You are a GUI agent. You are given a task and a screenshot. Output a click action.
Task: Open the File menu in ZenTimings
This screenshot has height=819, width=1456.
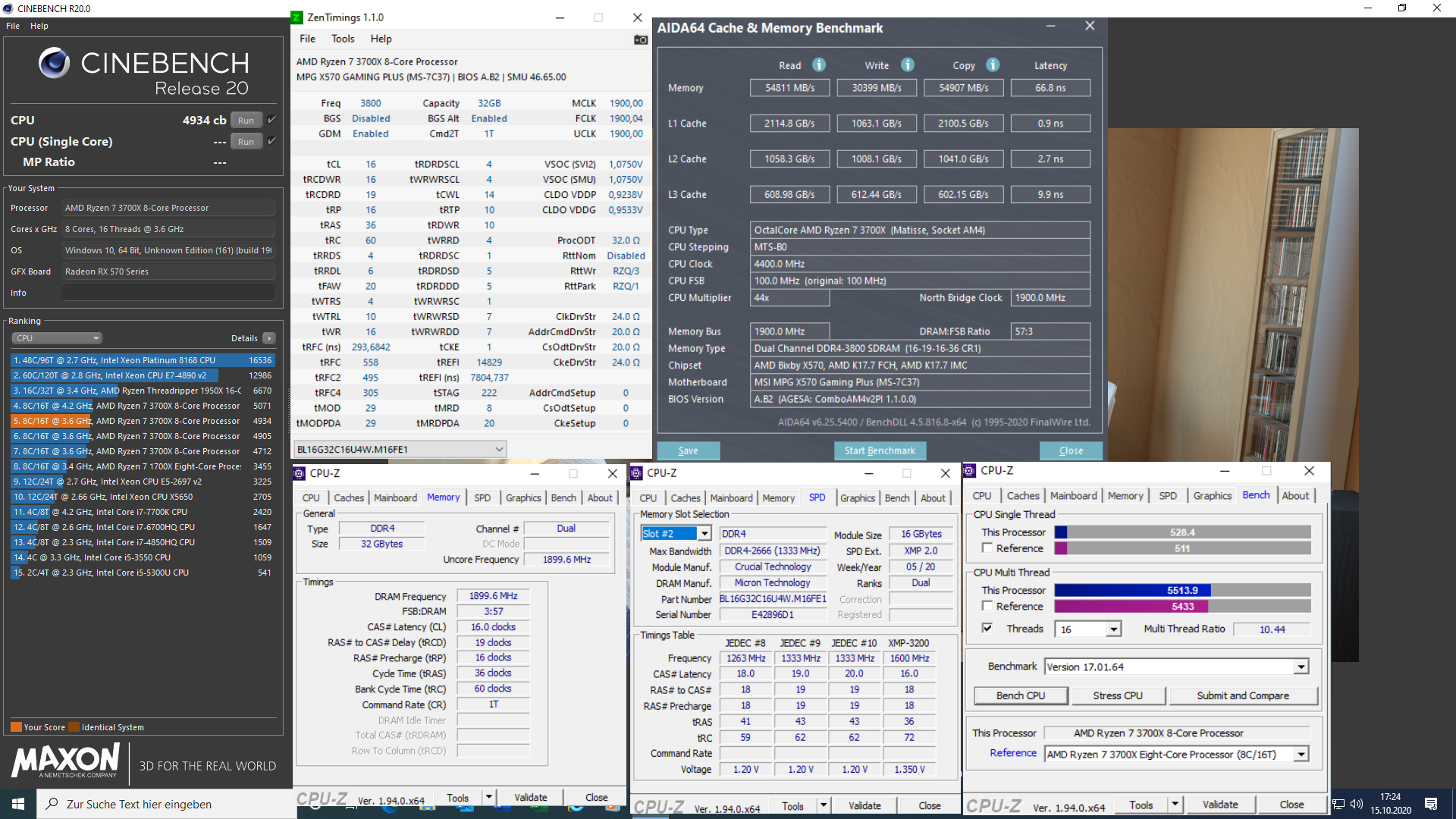click(x=307, y=39)
